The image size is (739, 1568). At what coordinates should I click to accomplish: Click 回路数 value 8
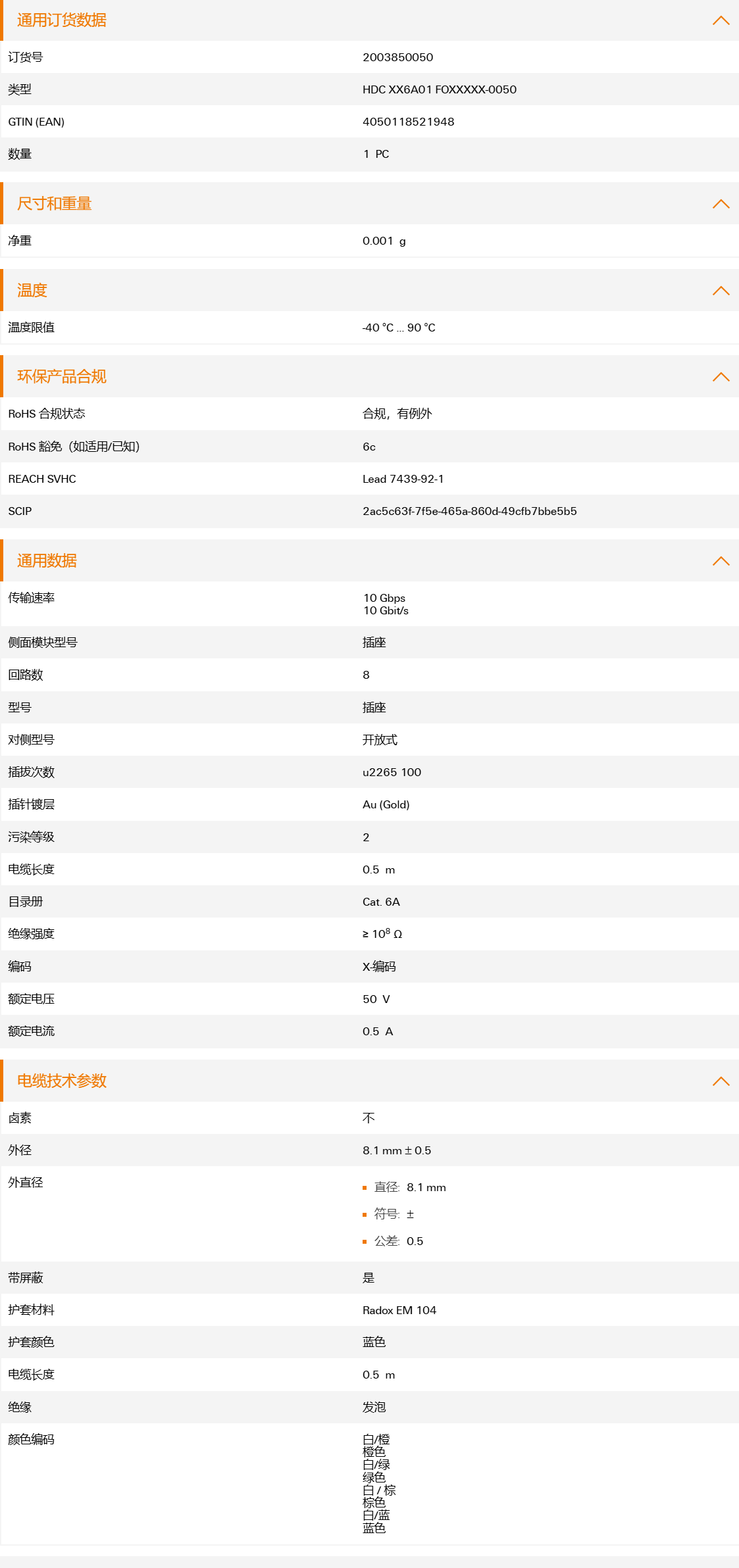tap(366, 675)
